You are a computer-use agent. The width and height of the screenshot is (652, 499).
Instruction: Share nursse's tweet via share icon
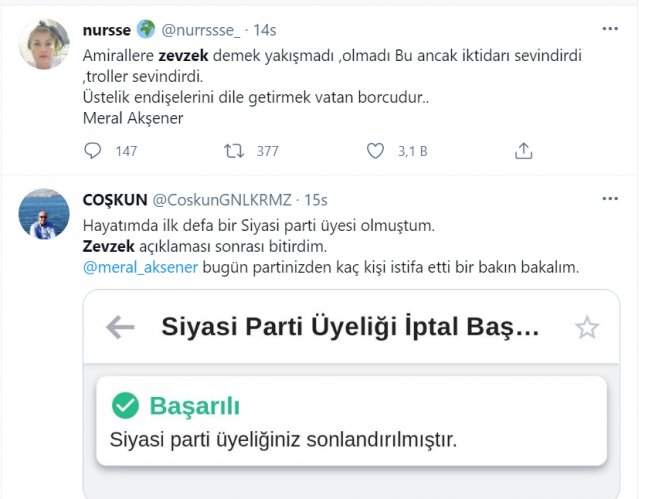click(524, 151)
